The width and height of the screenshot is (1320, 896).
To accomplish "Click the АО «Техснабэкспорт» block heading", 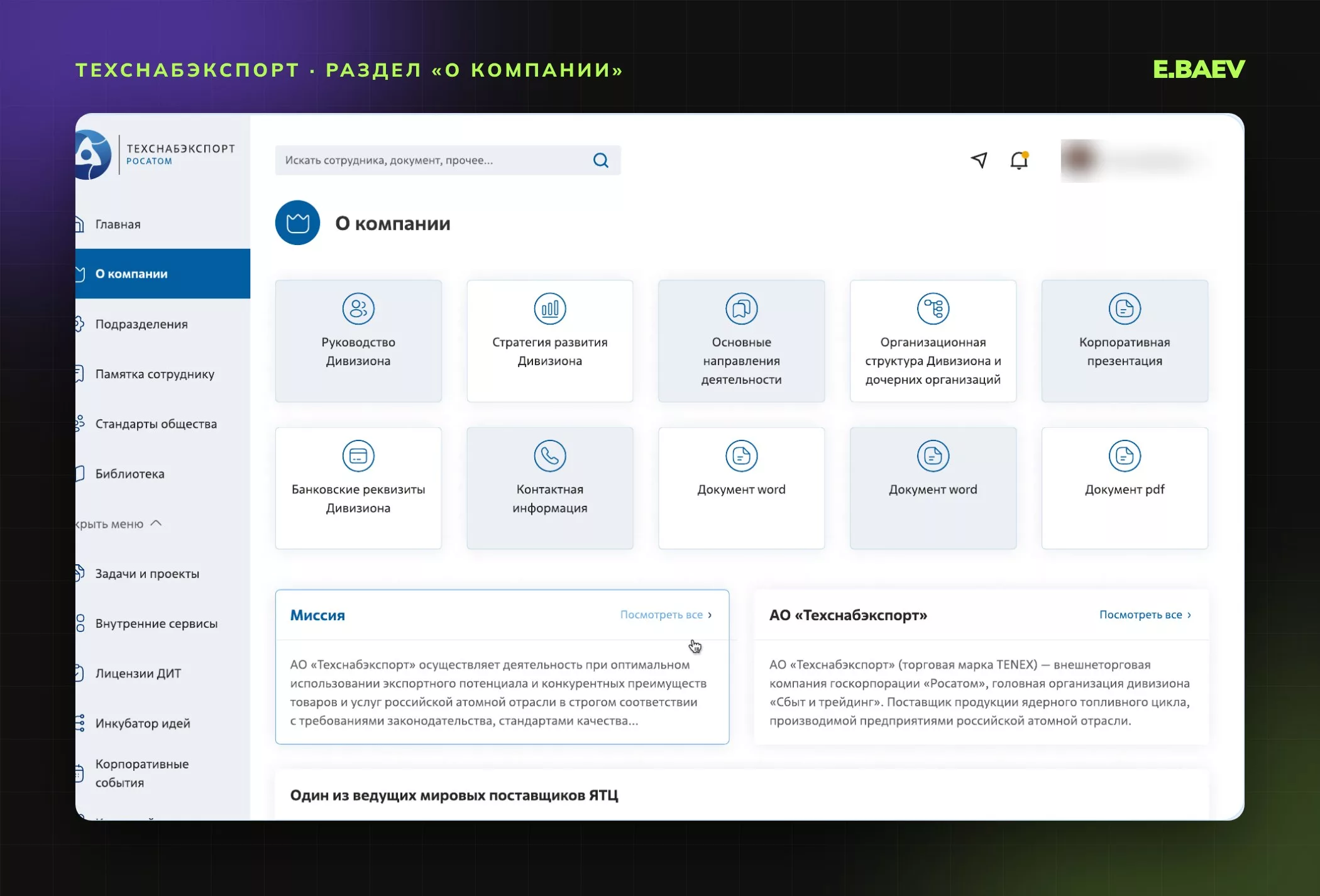I will click(x=848, y=615).
